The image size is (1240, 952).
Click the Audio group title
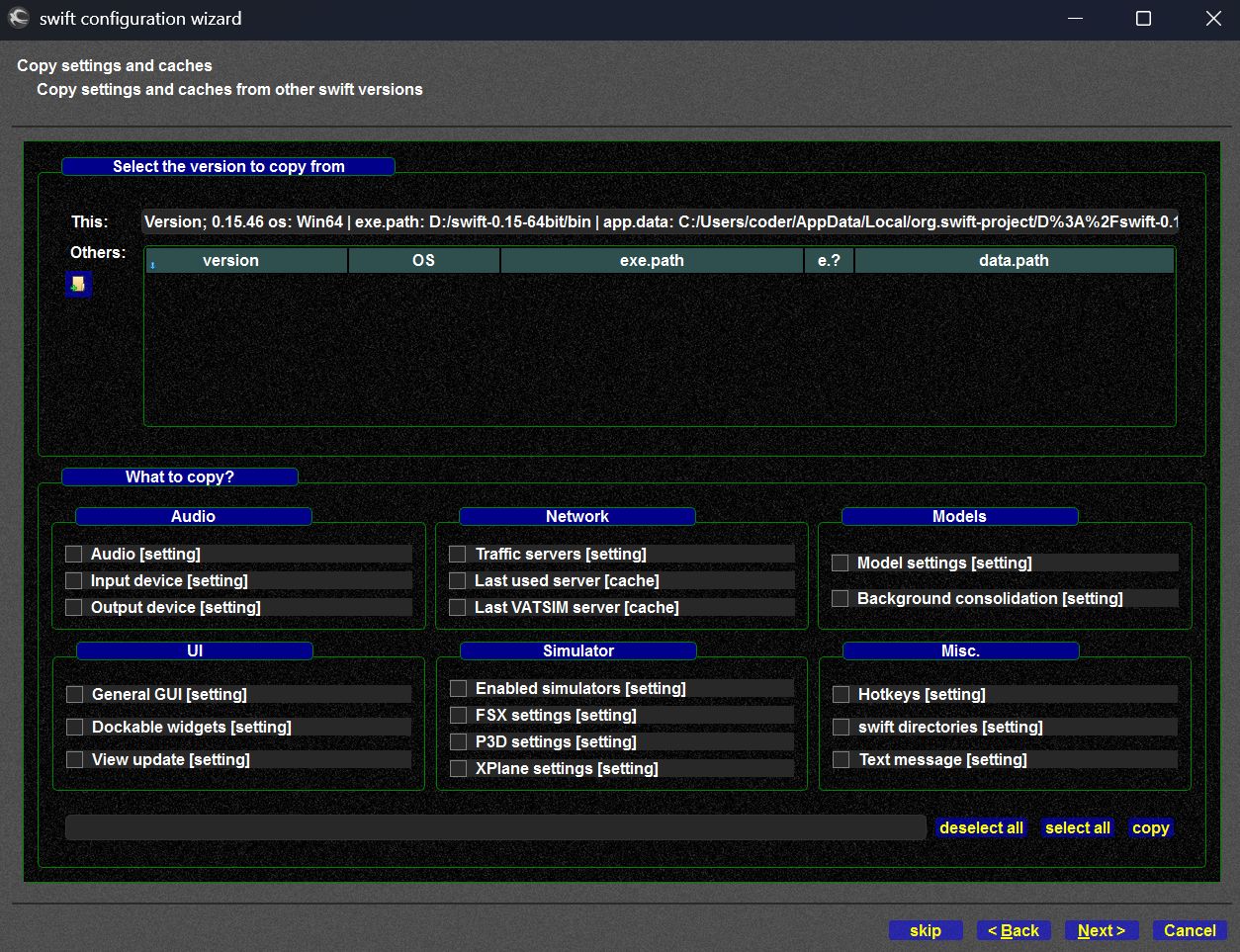(x=194, y=516)
